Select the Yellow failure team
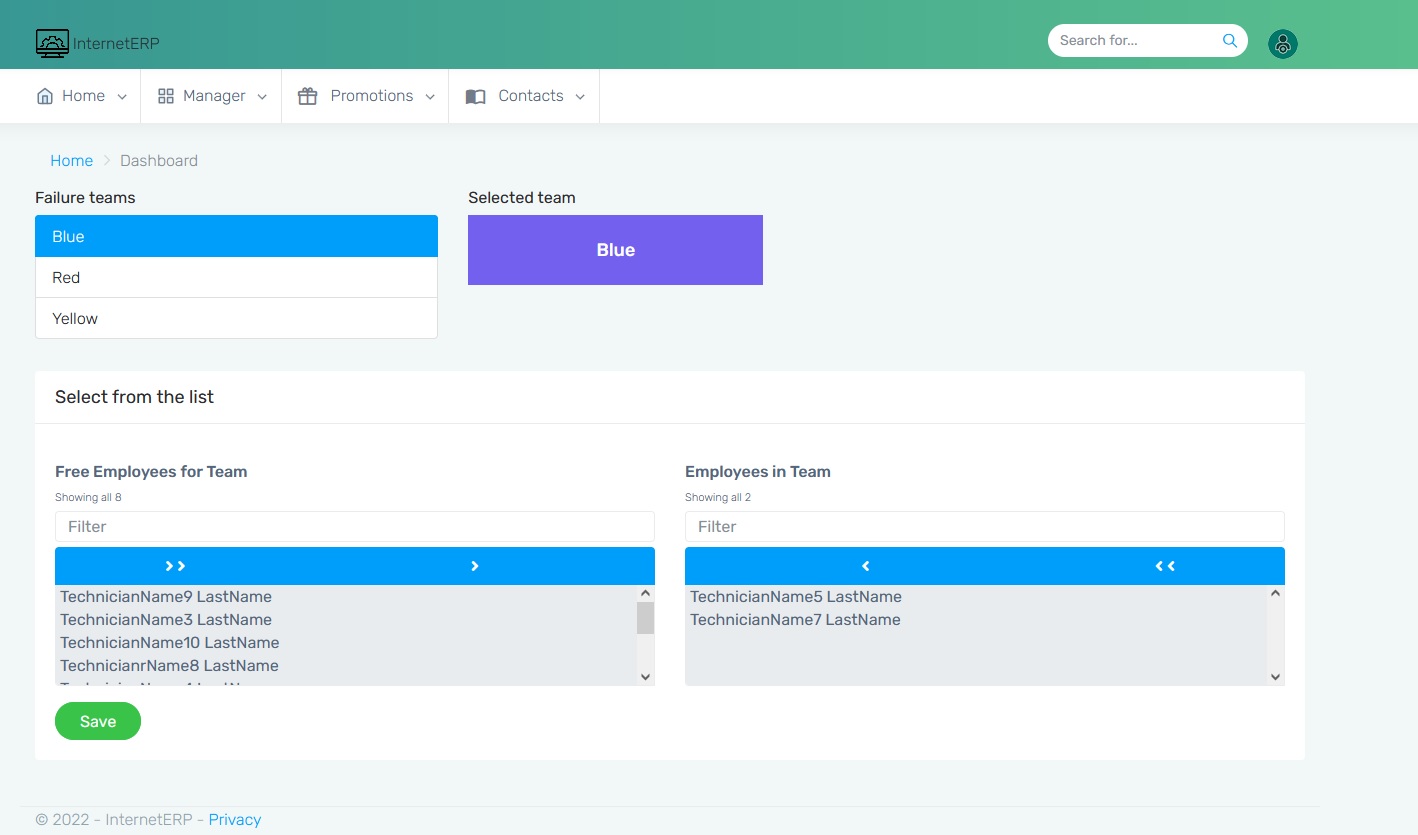 [236, 318]
